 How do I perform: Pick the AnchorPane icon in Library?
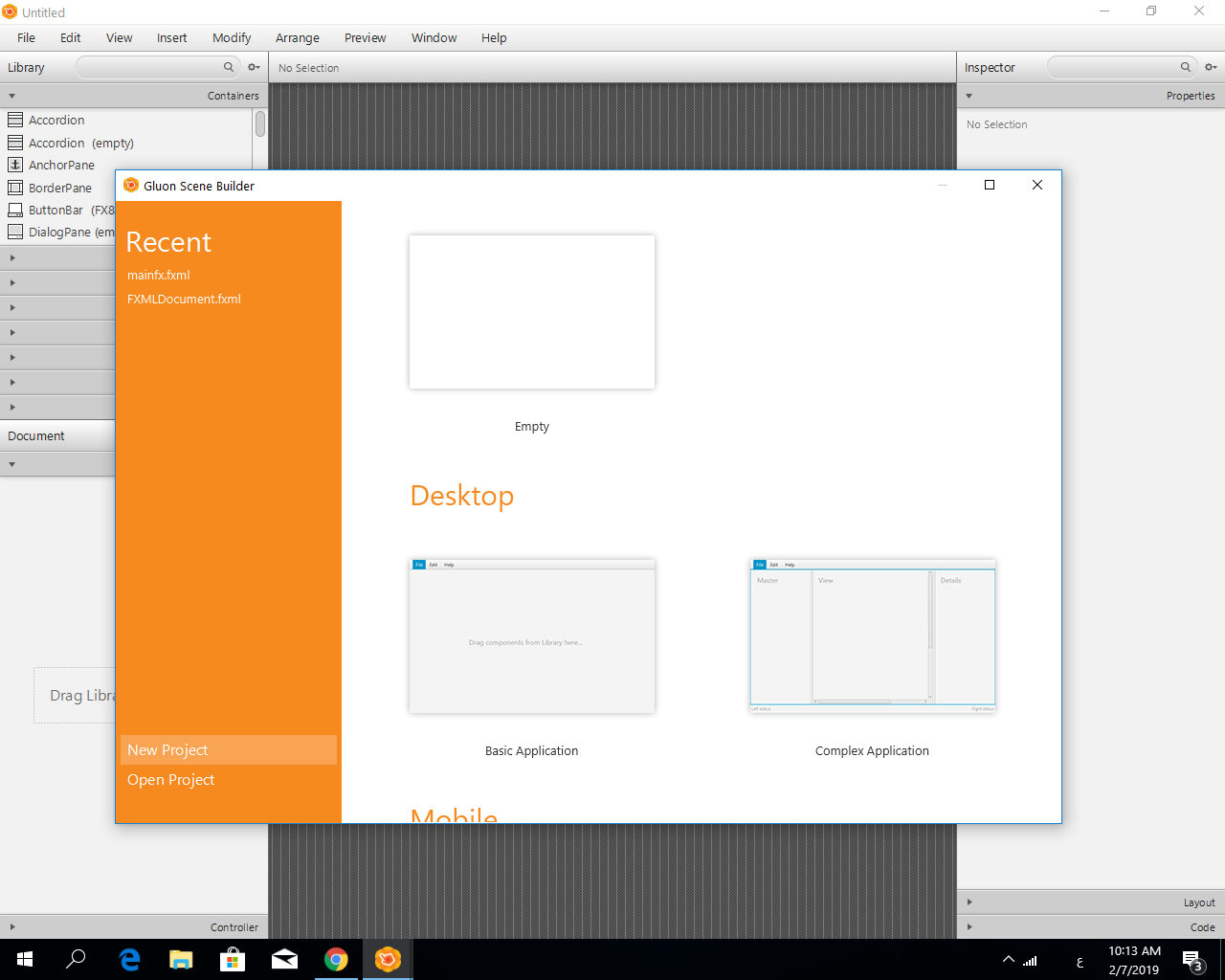pos(15,165)
